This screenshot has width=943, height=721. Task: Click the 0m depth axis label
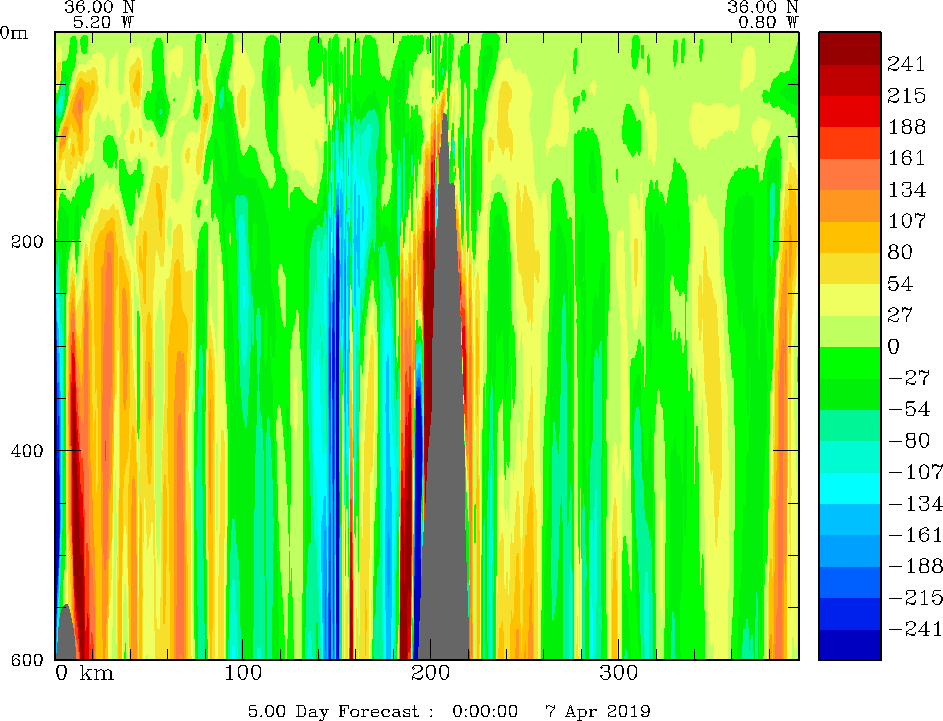14,32
